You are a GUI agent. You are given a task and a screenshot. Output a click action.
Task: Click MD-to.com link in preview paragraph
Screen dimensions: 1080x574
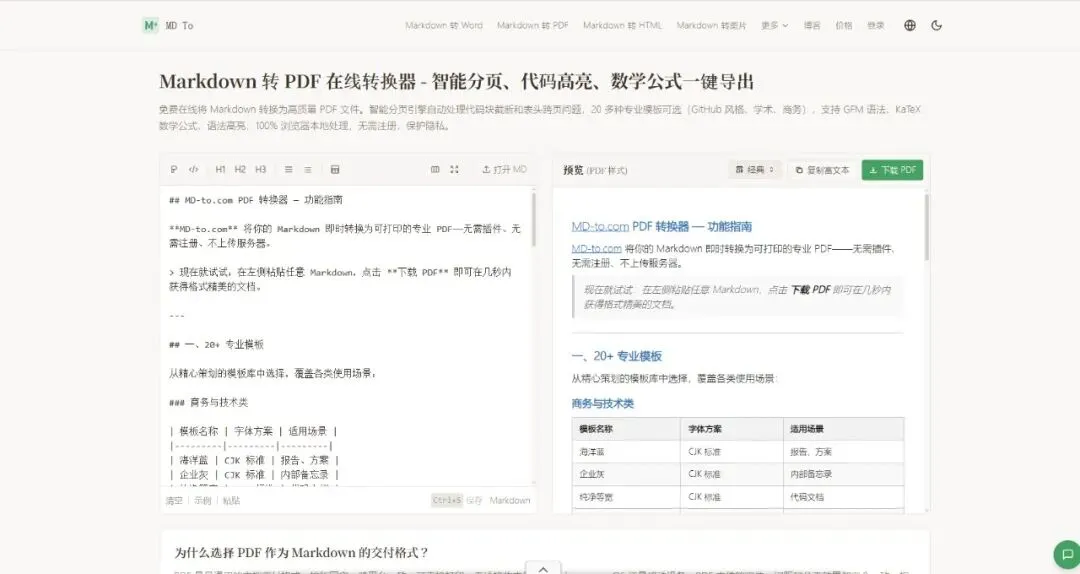(596, 249)
